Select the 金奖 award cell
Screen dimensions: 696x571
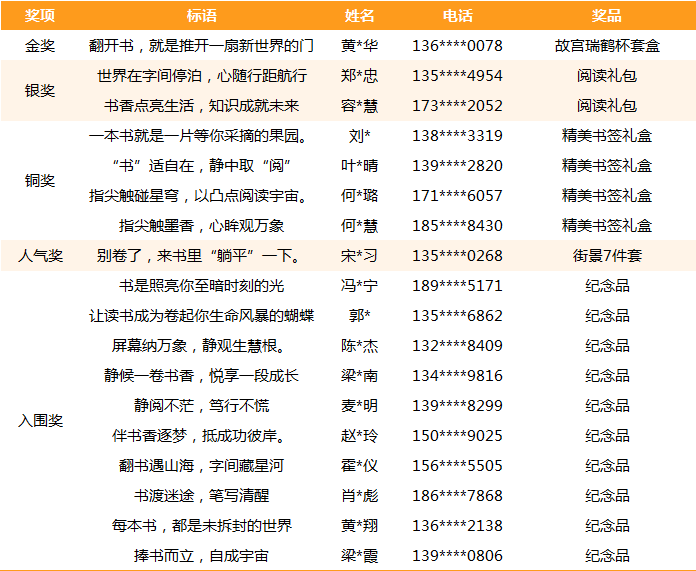pyautogui.click(x=40, y=46)
